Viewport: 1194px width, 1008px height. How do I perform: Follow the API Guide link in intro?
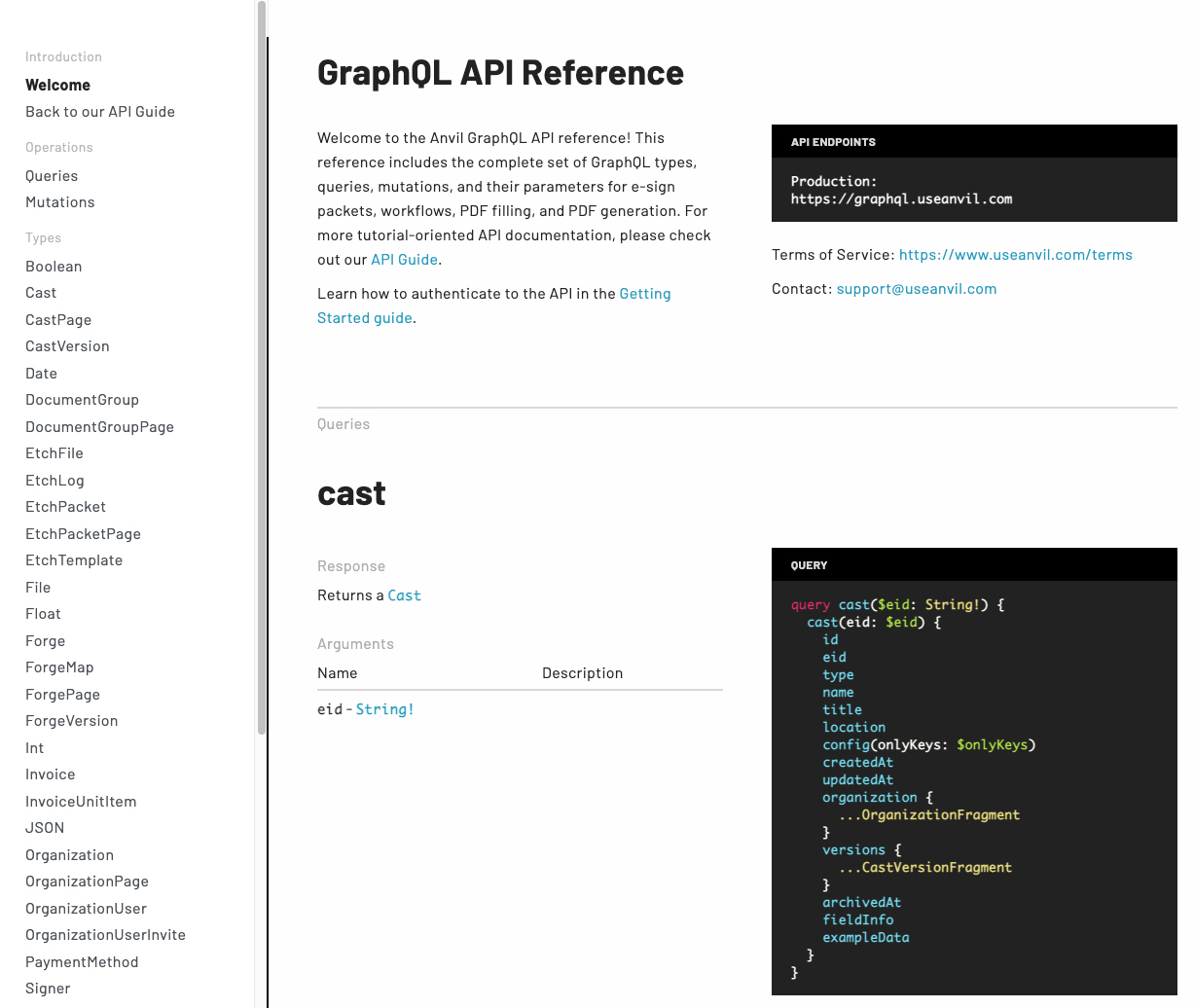(x=404, y=260)
